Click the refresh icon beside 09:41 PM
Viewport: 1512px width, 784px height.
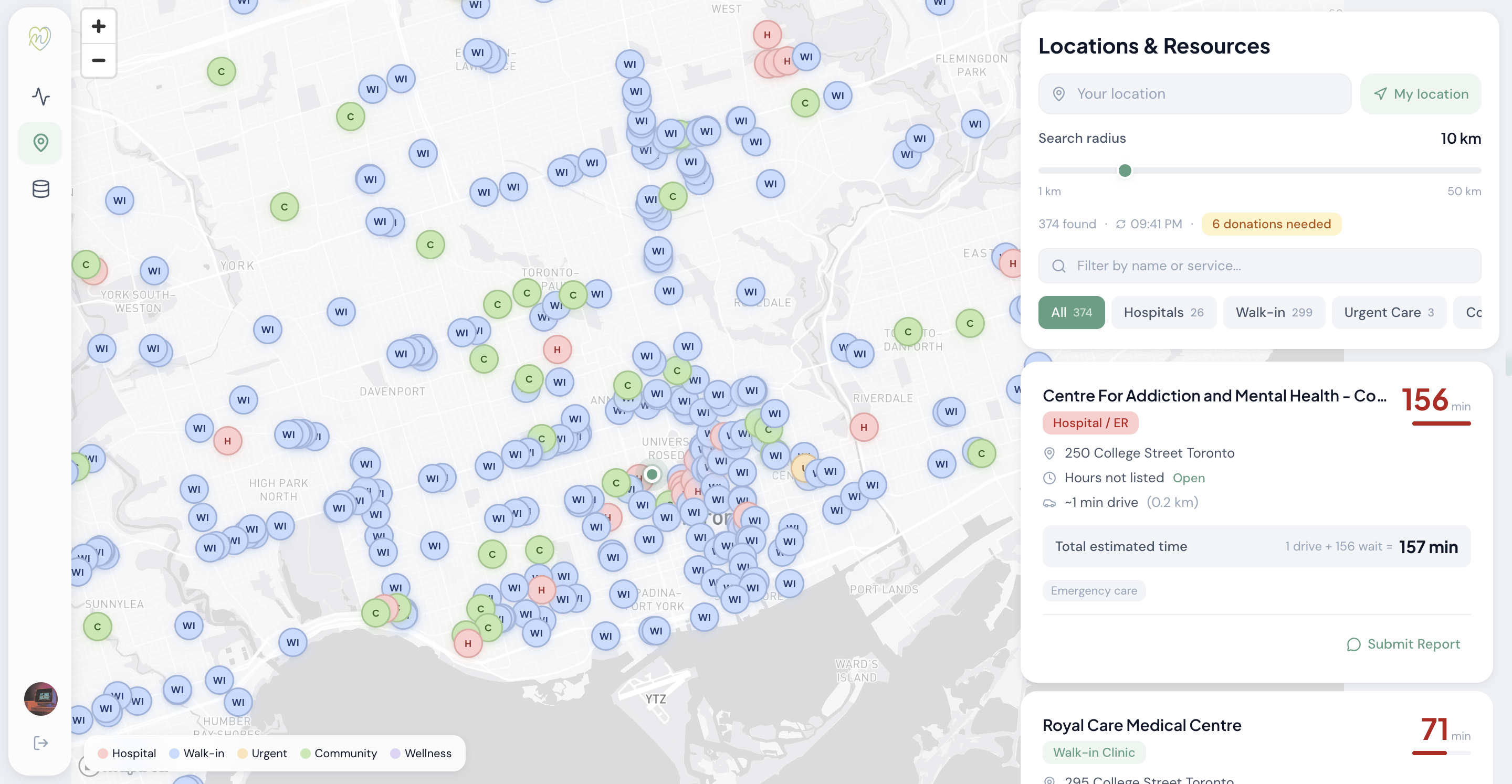click(1120, 224)
